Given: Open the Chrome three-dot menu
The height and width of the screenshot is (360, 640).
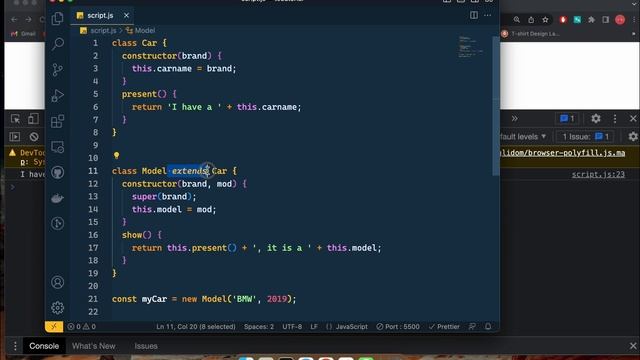Looking at the screenshot, I should point(634,20).
